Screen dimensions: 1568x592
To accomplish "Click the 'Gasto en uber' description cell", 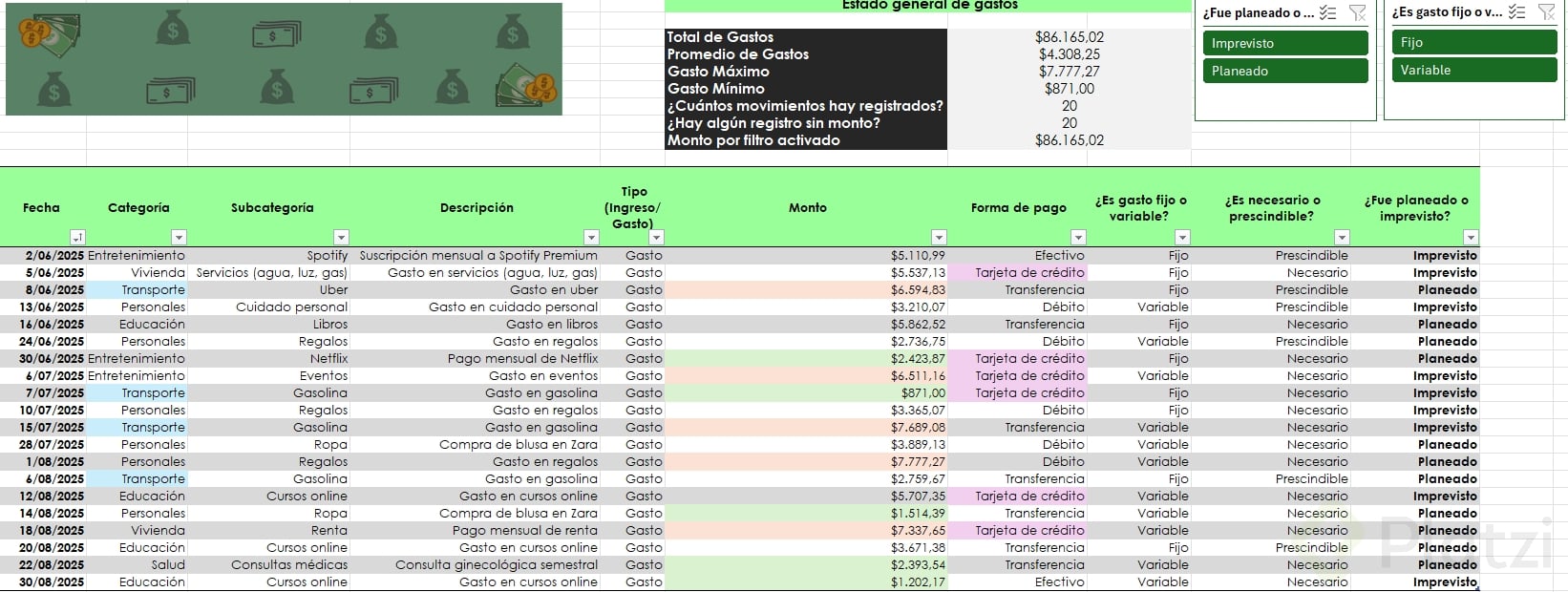I will tap(476, 289).
